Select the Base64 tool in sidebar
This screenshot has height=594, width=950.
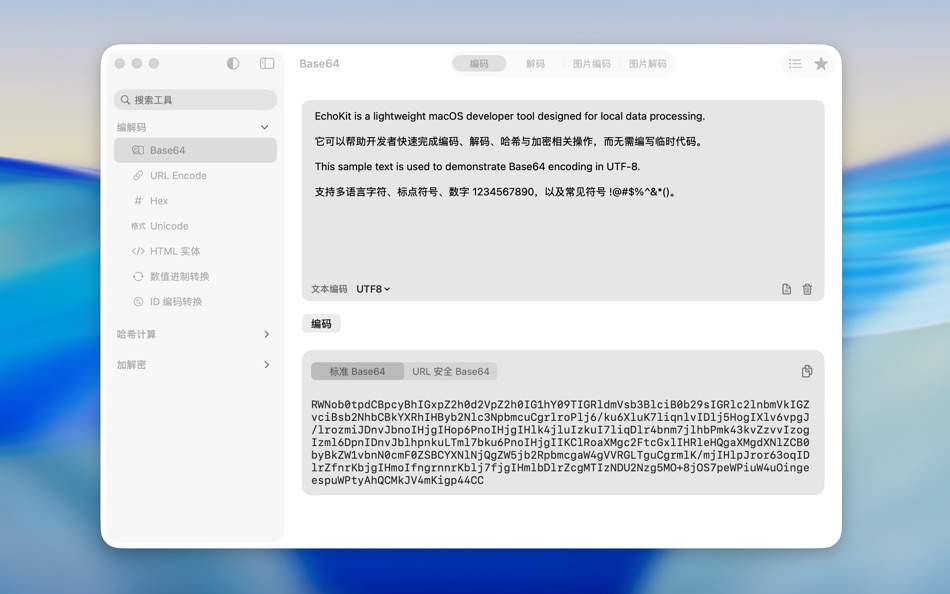(x=195, y=149)
